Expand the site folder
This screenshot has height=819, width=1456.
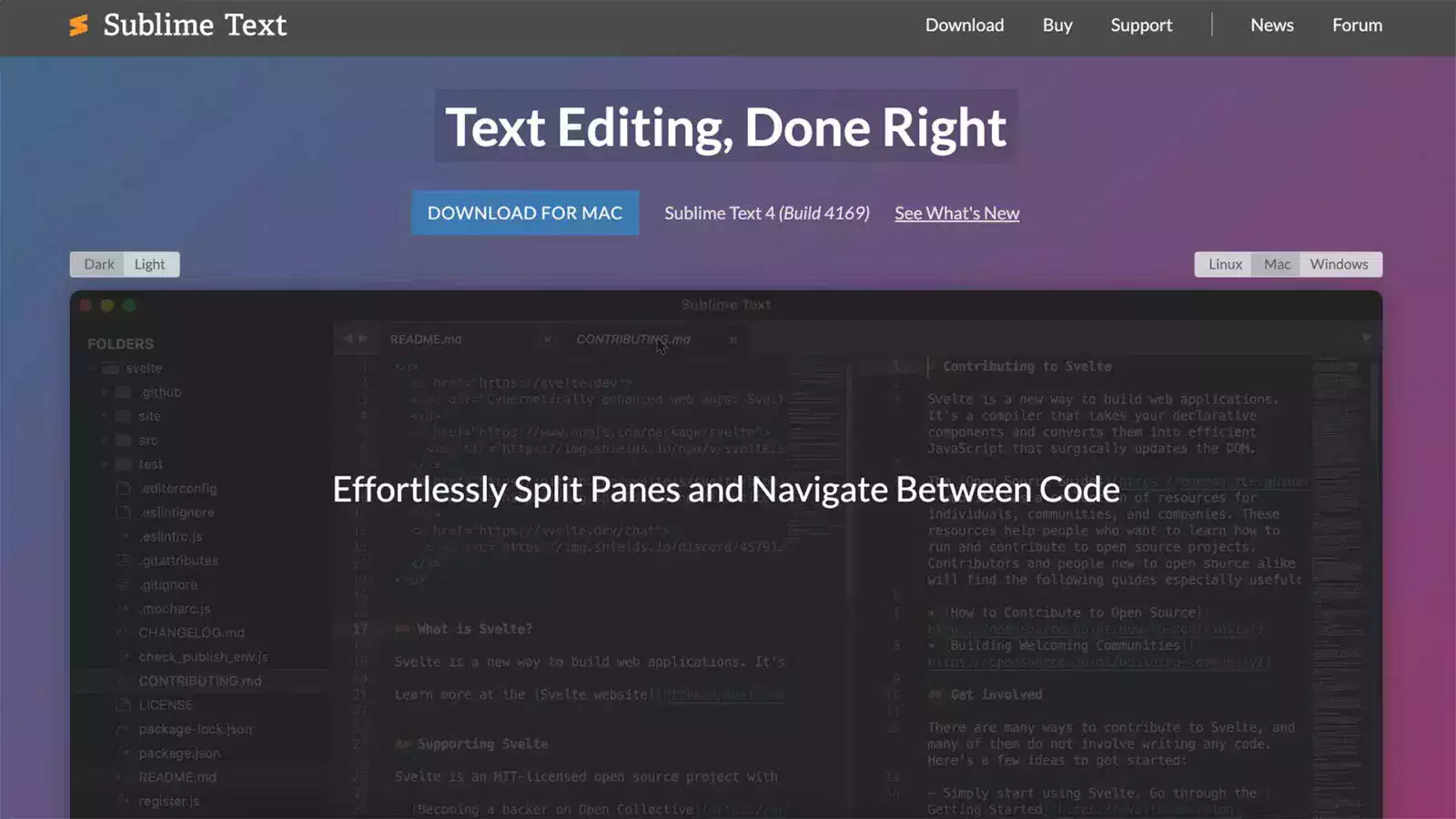[105, 416]
